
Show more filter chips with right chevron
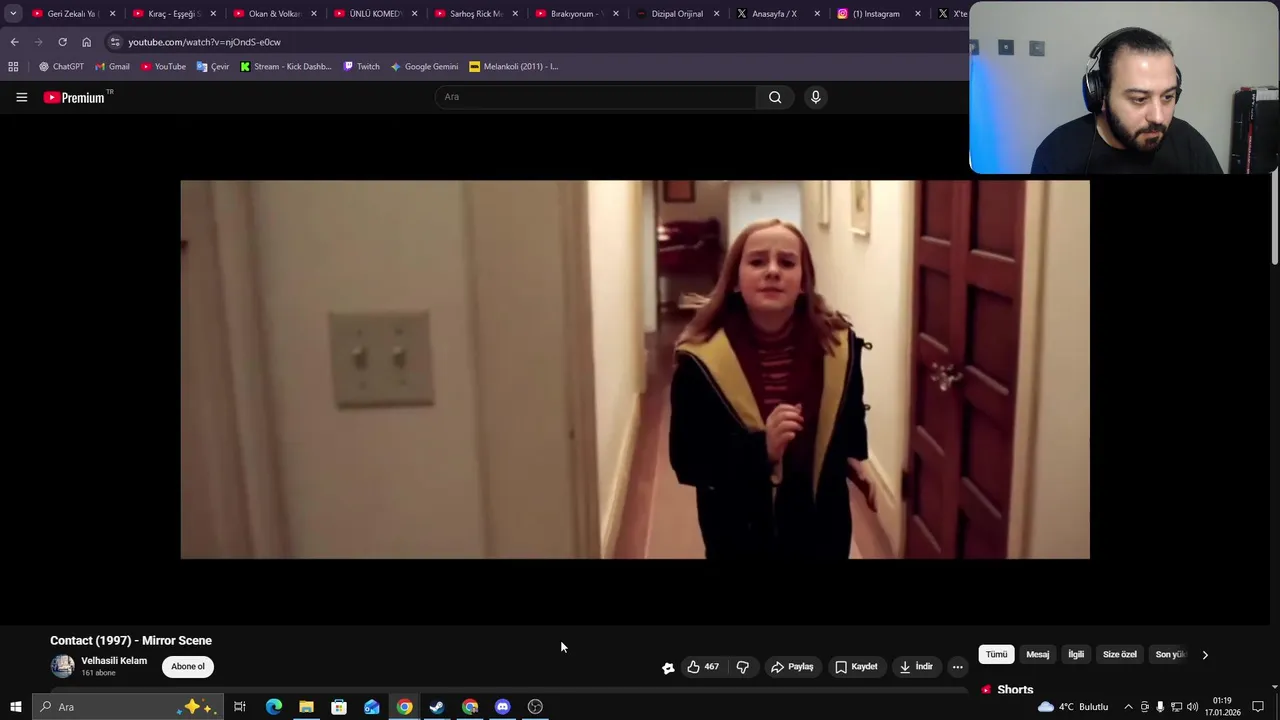pos(1205,655)
